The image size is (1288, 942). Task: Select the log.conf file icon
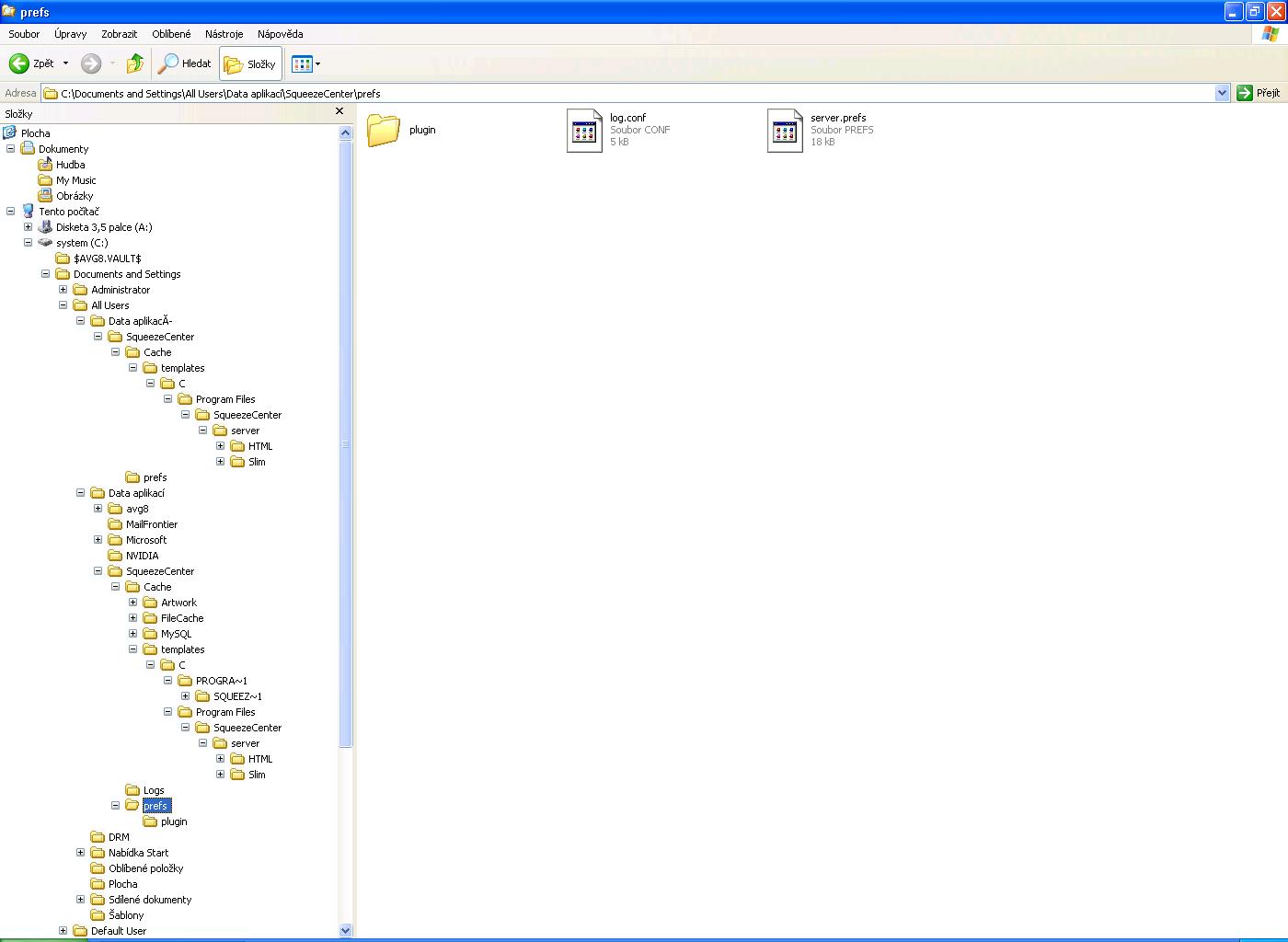(584, 130)
